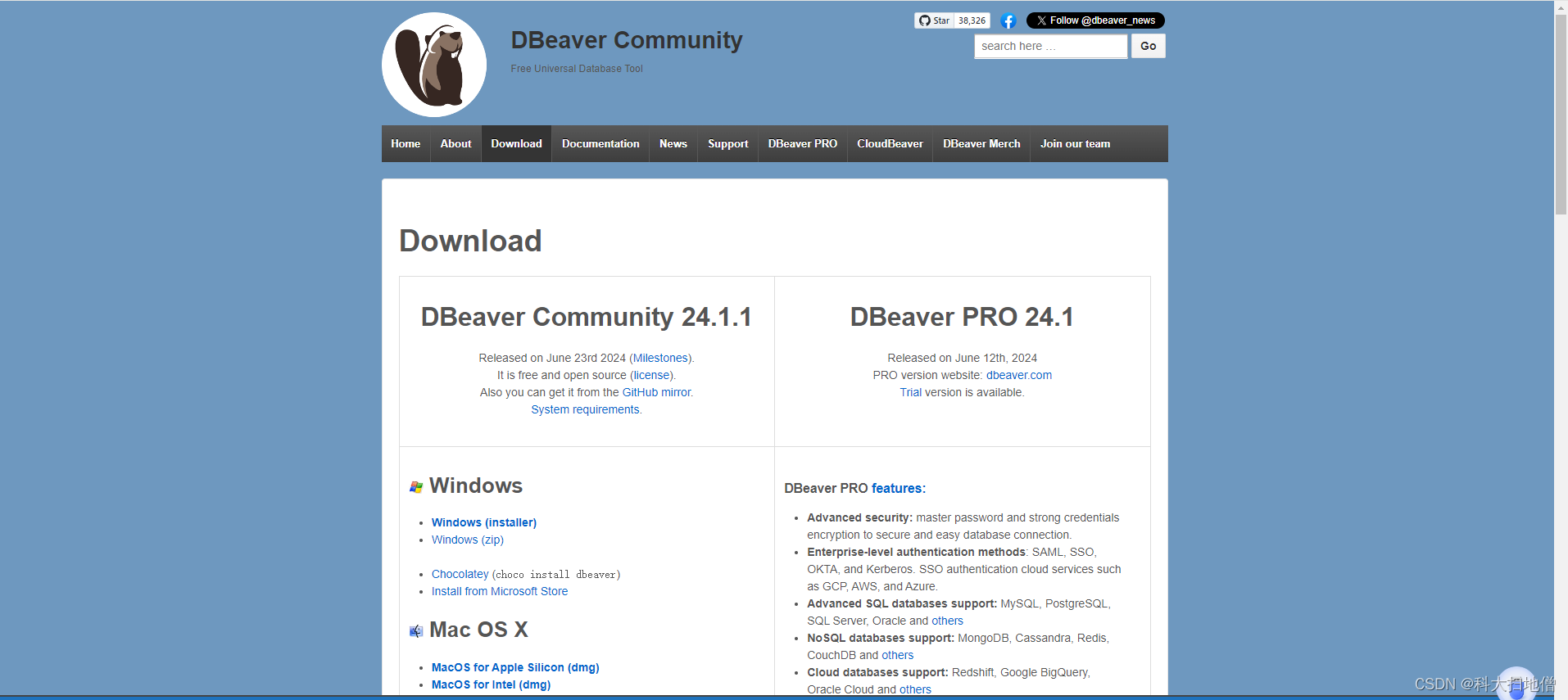Navigate to CloudBeaver in the nav bar
The height and width of the screenshot is (700, 1568).
pos(890,144)
